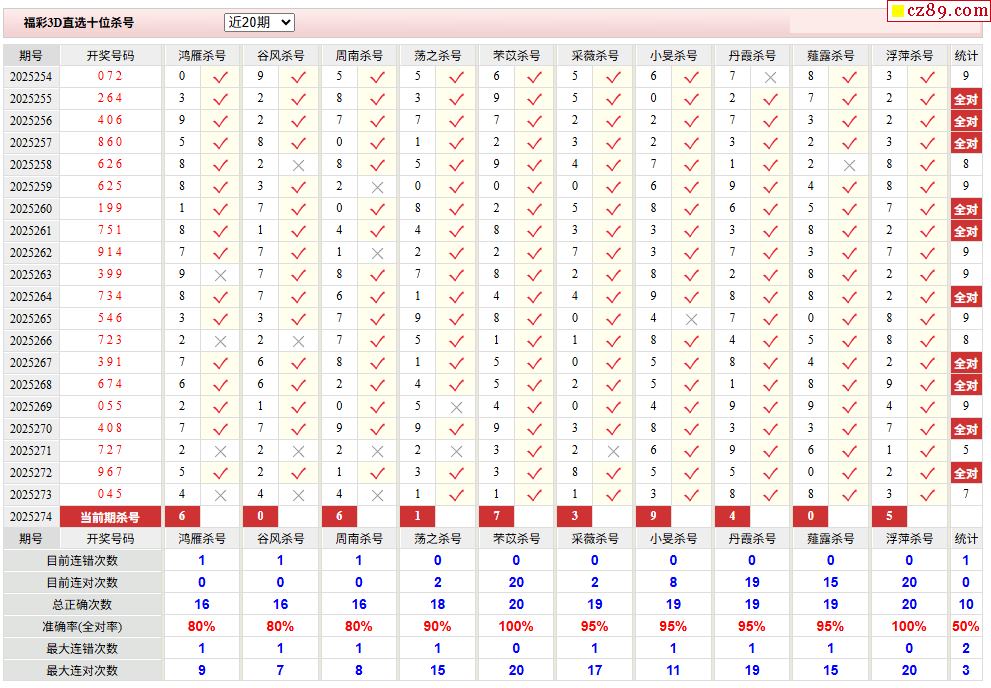
Task: Click the red current-period number 9 under 小旻杀号
Action: [x=653, y=517]
